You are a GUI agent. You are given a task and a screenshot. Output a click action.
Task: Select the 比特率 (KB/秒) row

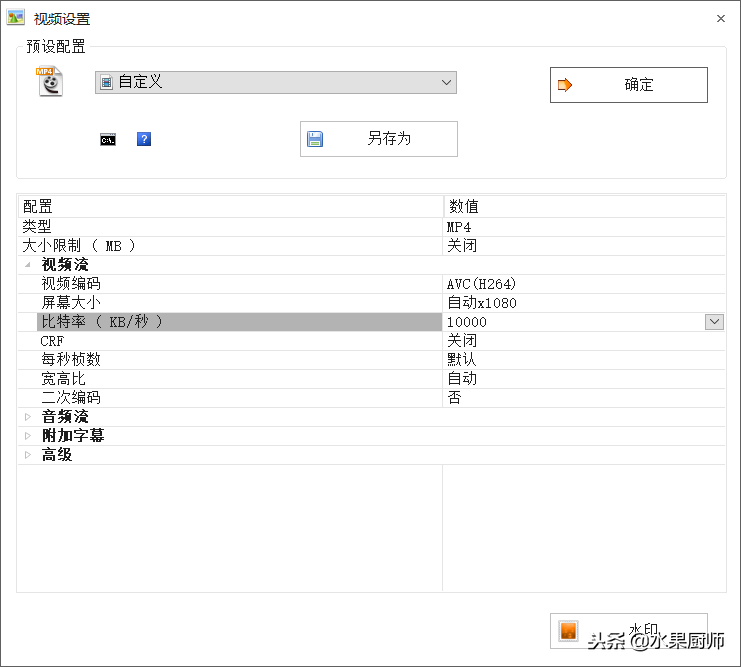pyautogui.click(x=371, y=322)
